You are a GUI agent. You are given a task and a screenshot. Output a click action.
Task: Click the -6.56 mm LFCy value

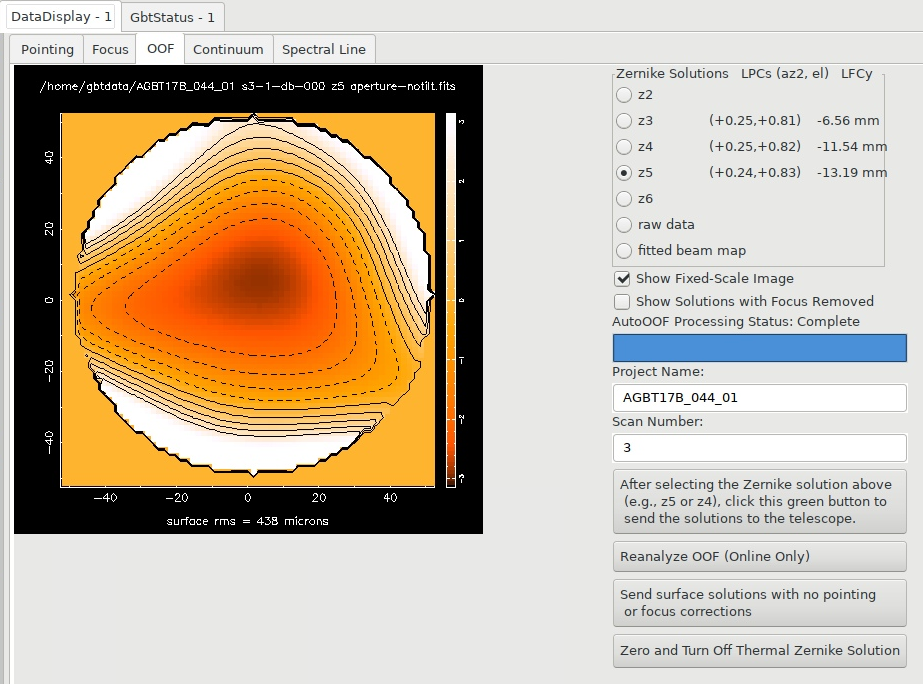(848, 121)
